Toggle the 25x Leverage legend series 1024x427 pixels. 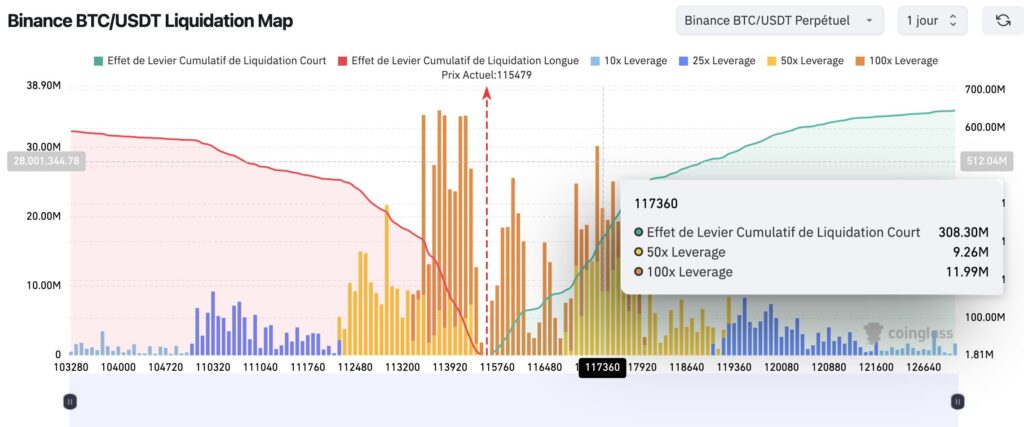[717, 61]
